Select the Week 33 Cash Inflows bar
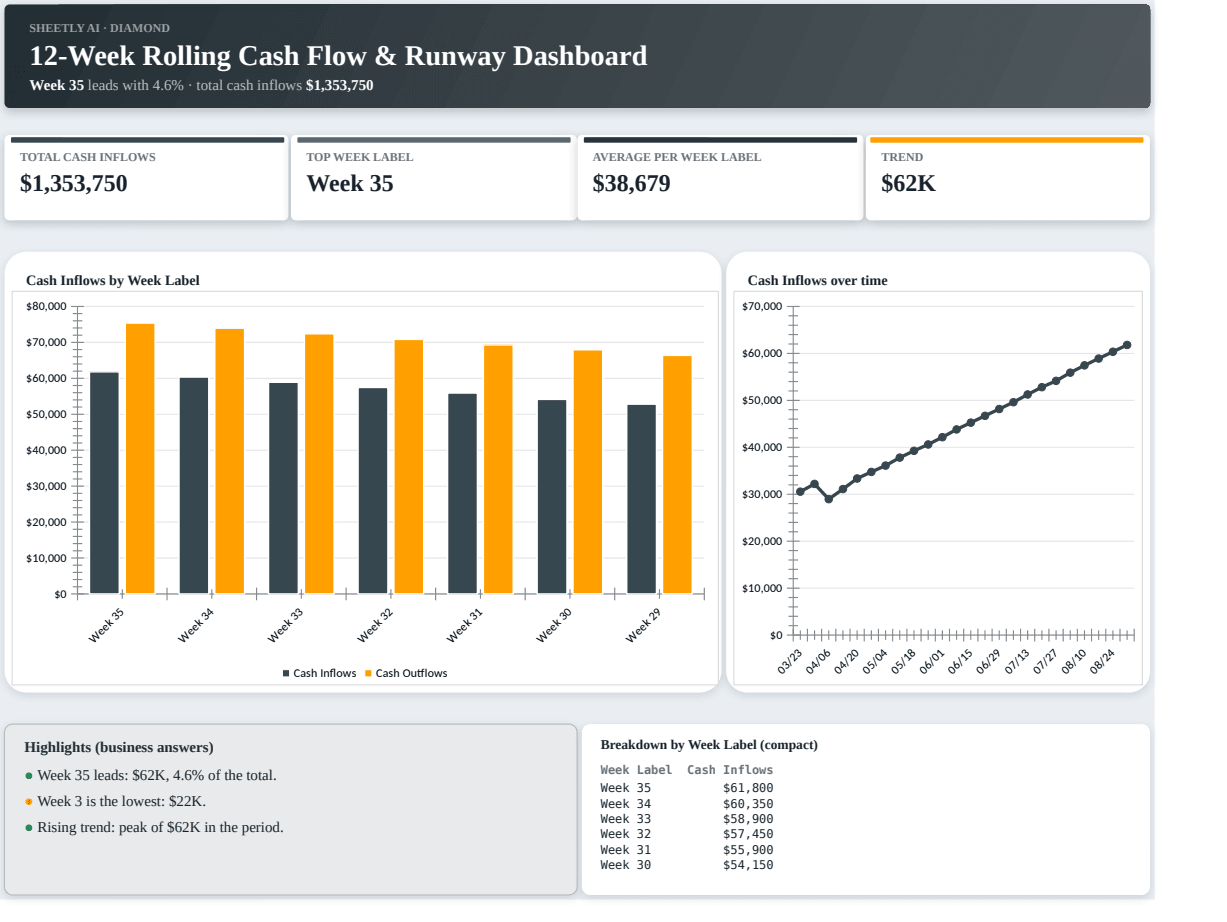Image resolution: width=1227 pixels, height=922 pixels. click(x=283, y=488)
